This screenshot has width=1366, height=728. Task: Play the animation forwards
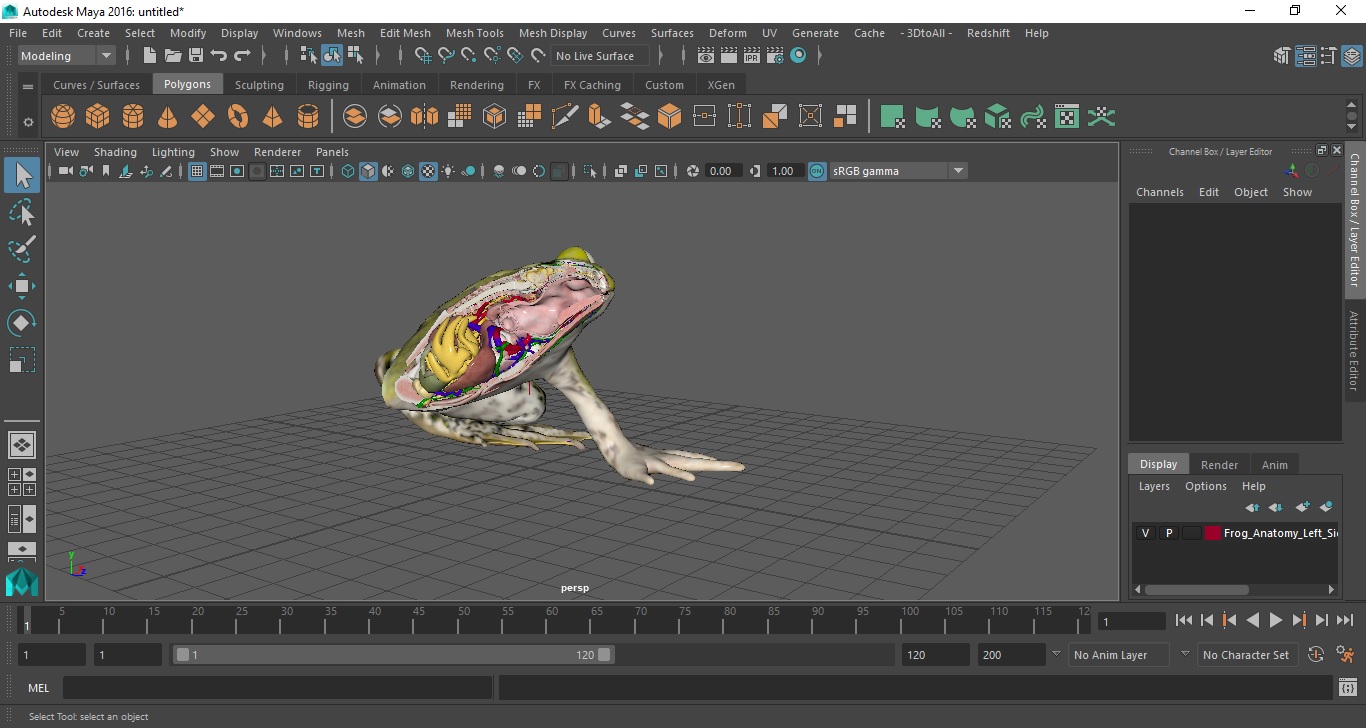[1276, 620]
